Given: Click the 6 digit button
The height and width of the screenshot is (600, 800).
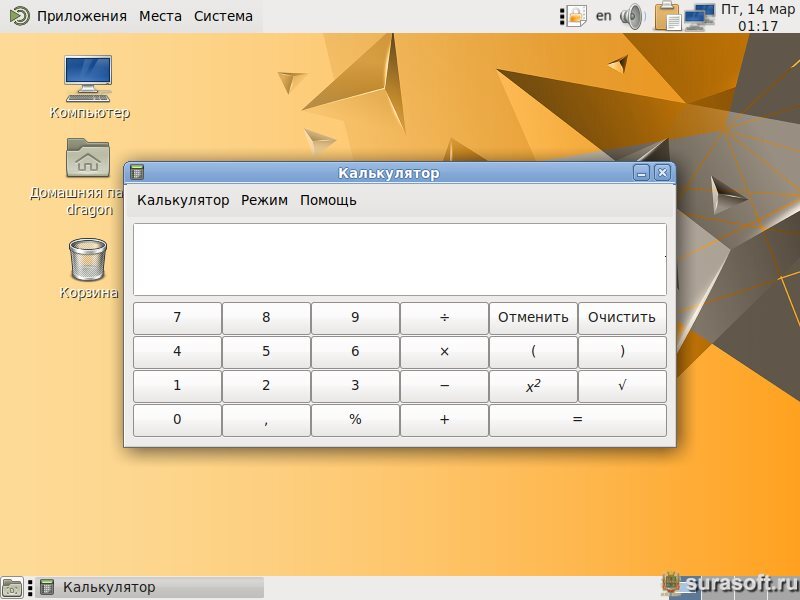Looking at the screenshot, I should pos(355,352).
